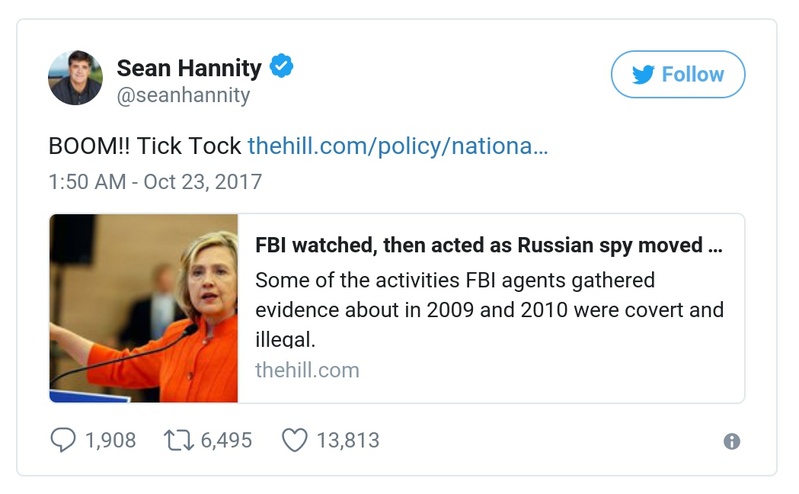Click the blue verified badge
The width and height of the screenshot is (799, 494).
282,68
